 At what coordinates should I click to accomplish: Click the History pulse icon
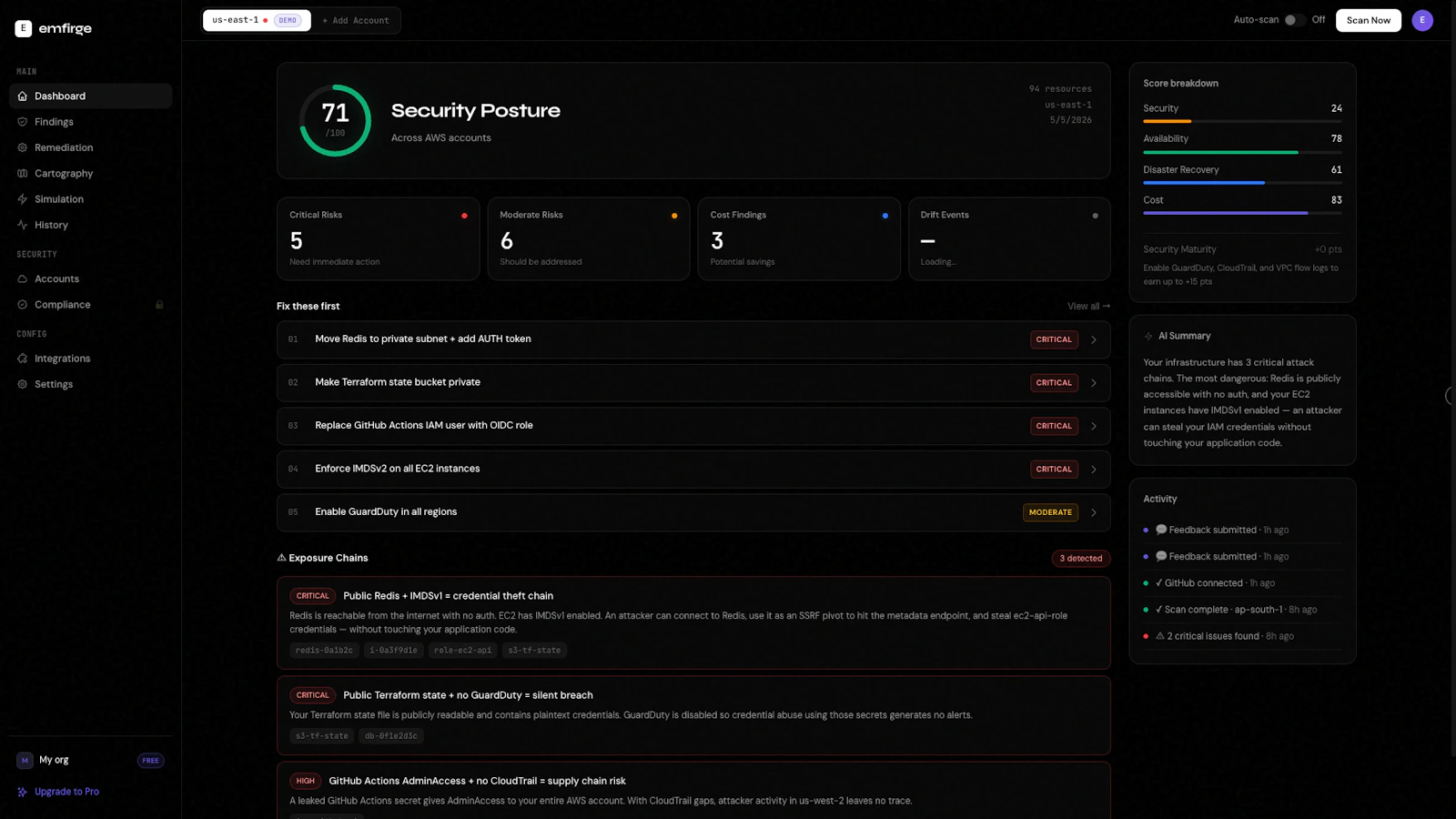click(23, 225)
